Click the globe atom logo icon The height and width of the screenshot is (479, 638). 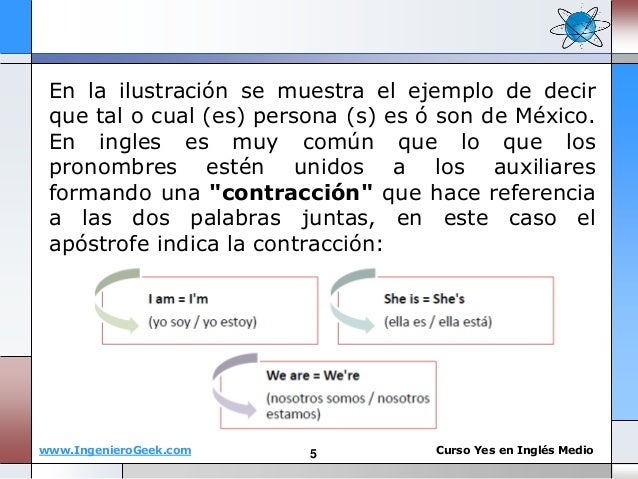[580, 26]
